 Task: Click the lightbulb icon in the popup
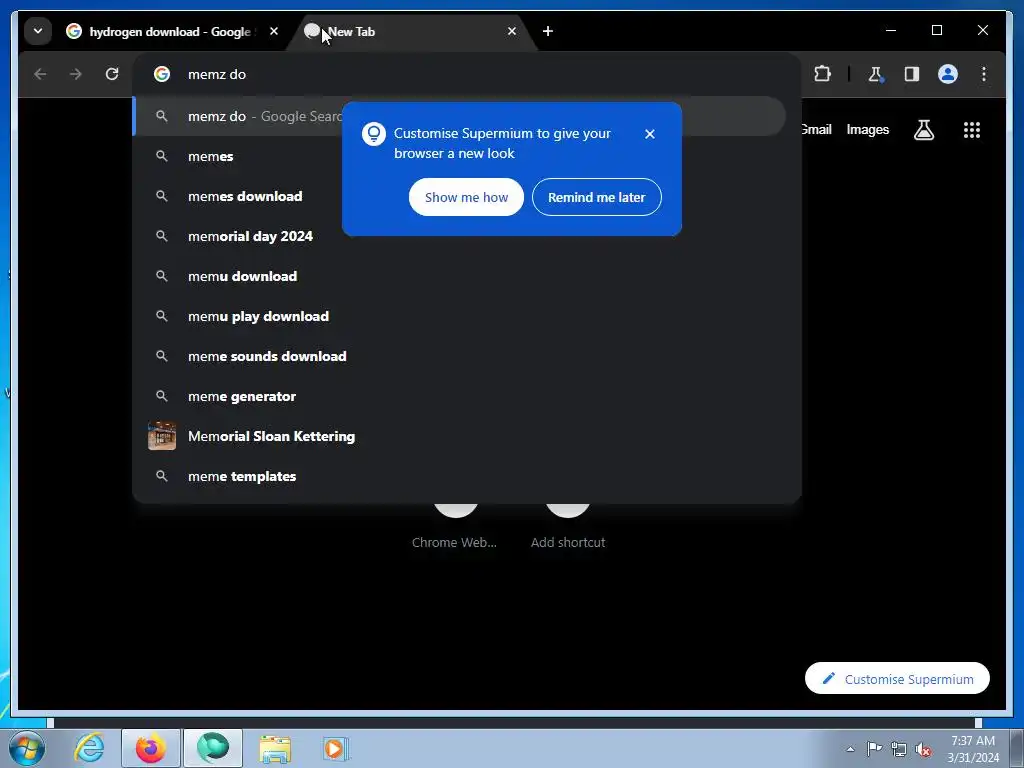click(x=374, y=134)
